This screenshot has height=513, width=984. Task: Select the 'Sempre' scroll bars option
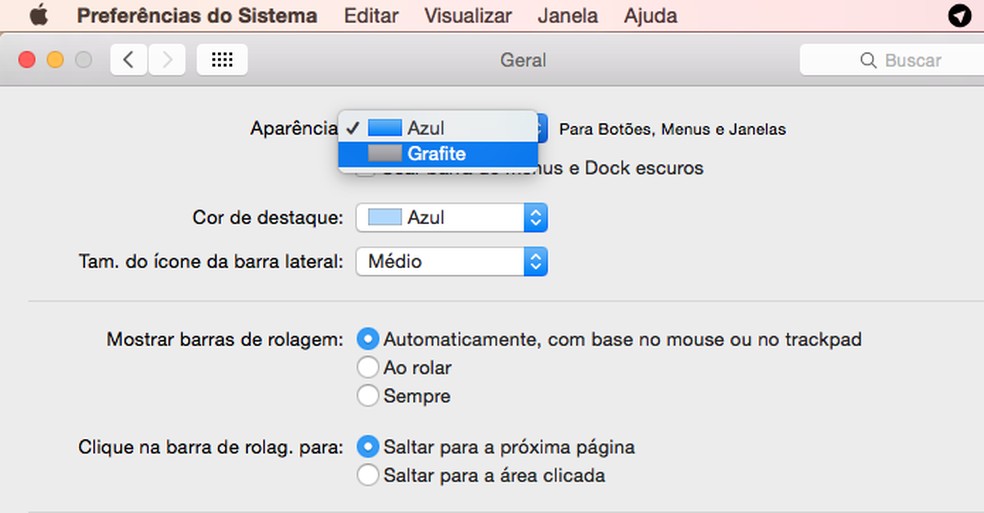(x=368, y=396)
